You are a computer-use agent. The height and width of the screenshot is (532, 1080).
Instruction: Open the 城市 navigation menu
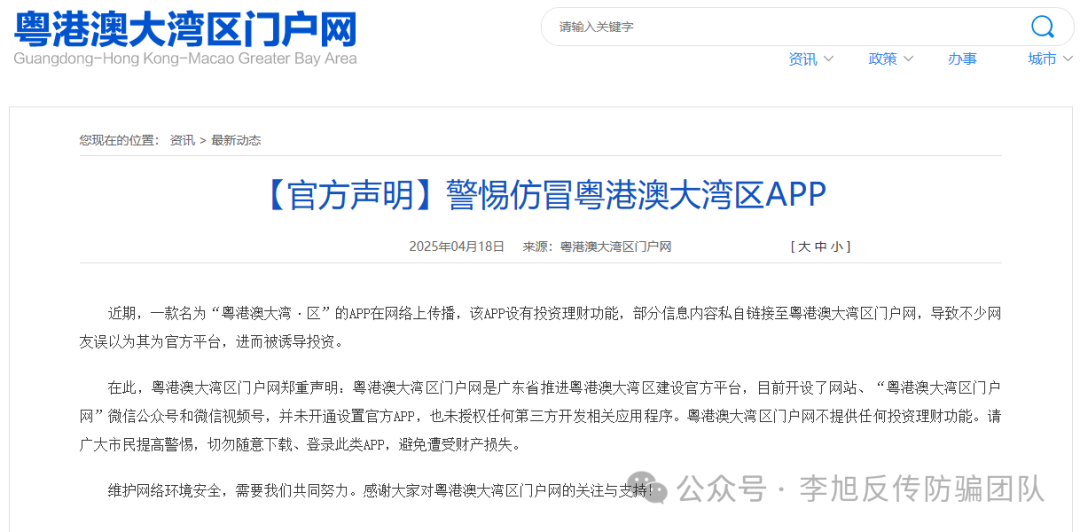pos(1041,59)
